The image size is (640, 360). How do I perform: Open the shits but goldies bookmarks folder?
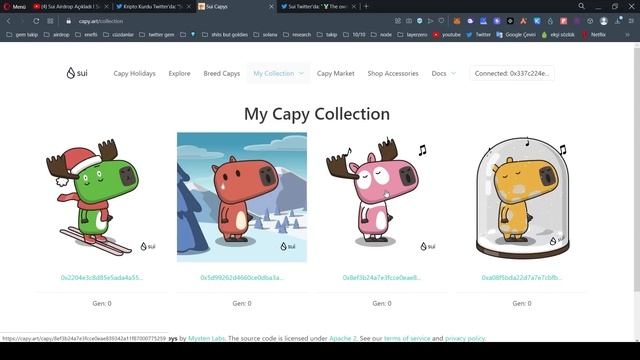pos(225,35)
